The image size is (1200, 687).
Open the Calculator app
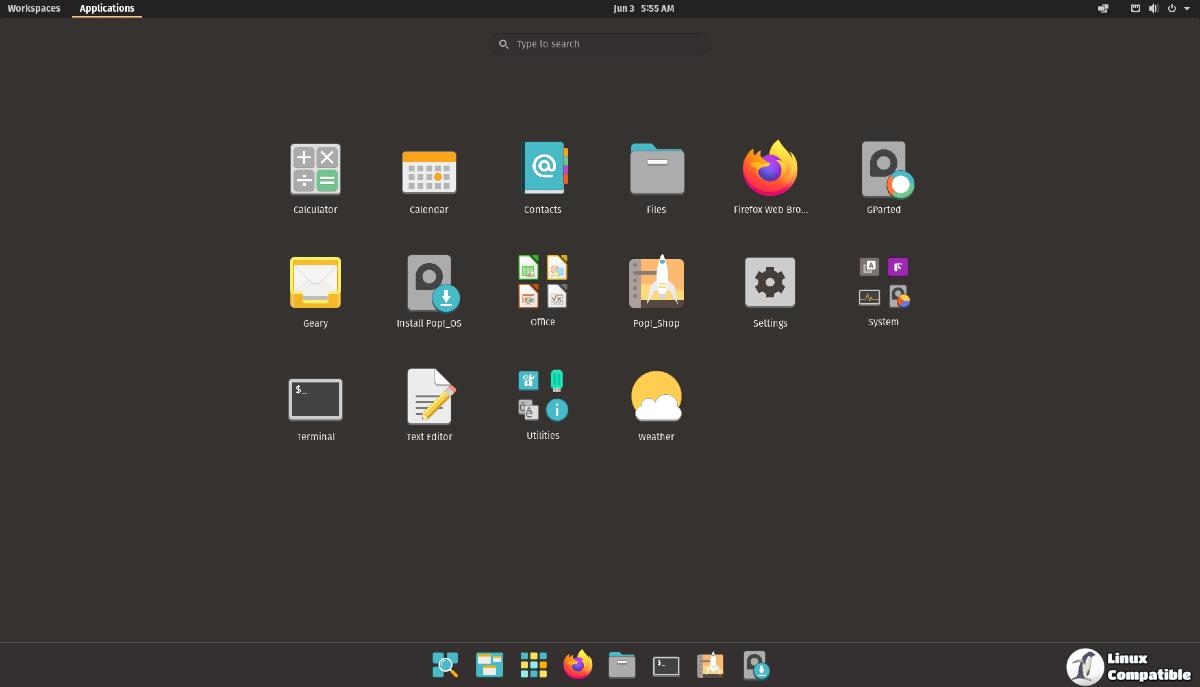click(x=315, y=169)
